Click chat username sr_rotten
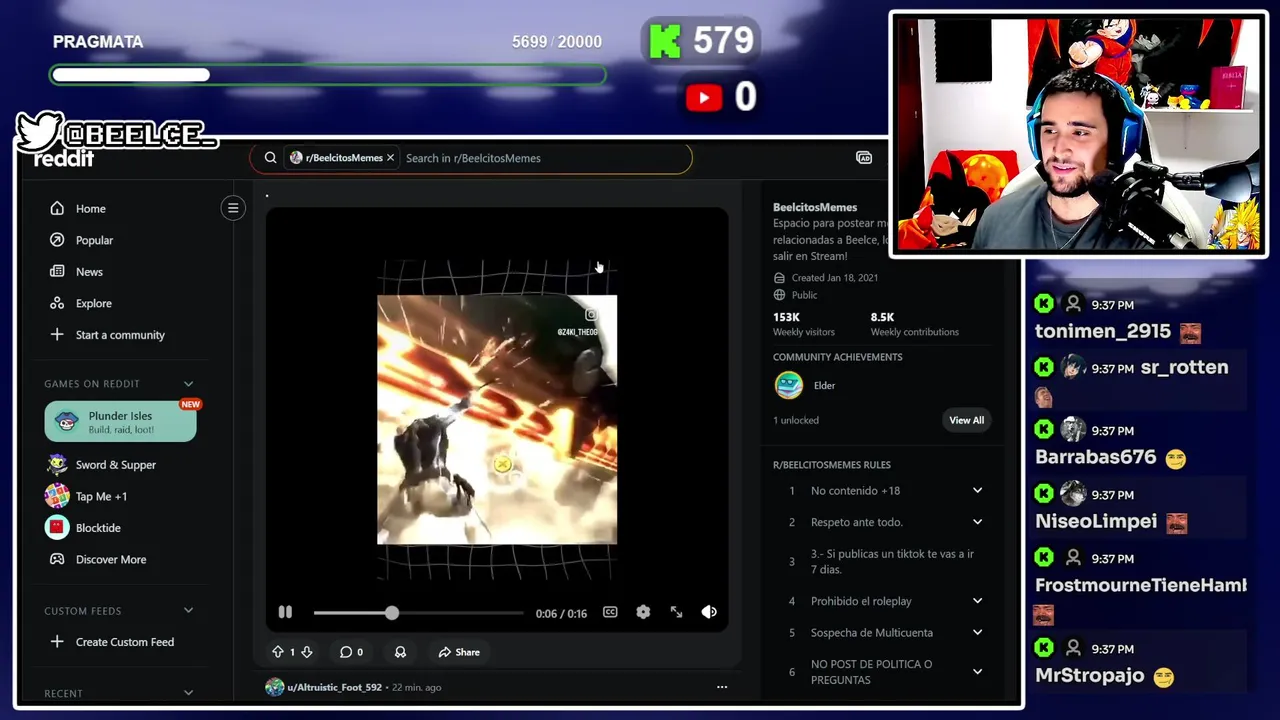The height and width of the screenshot is (720, 1280). click(x=1184, y=367)
